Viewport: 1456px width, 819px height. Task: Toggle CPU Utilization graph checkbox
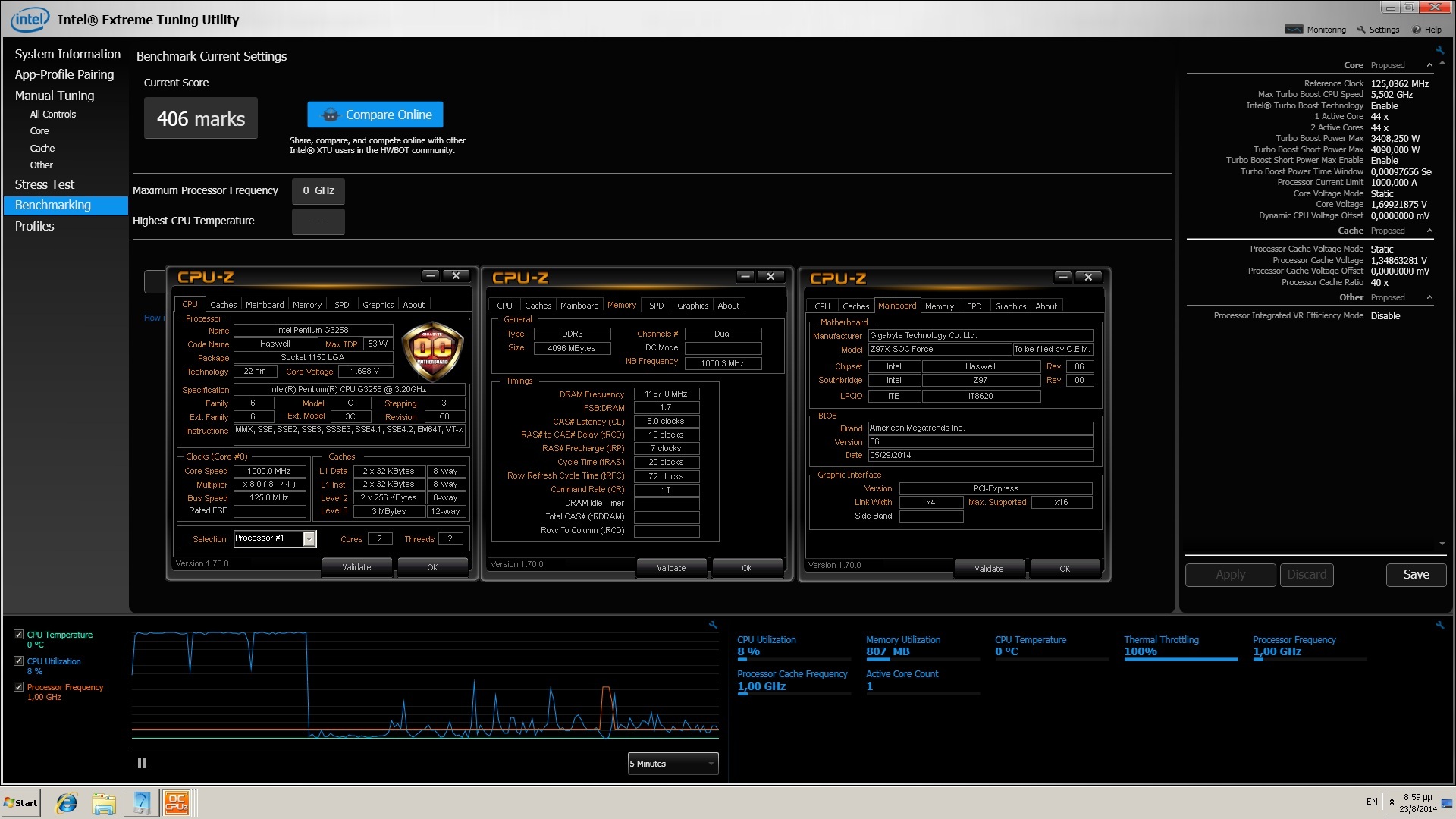[x=19, y=661]
